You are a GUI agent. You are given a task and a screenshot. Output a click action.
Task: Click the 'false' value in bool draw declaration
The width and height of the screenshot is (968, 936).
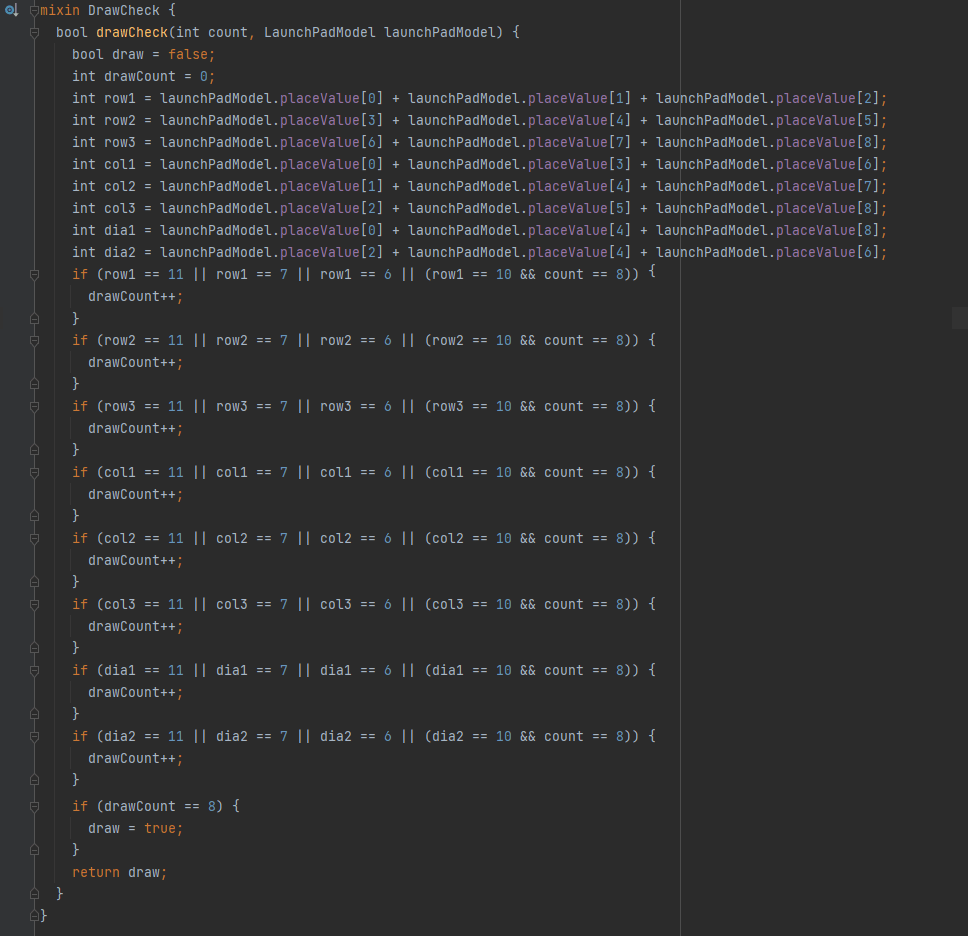coord(187,54)
